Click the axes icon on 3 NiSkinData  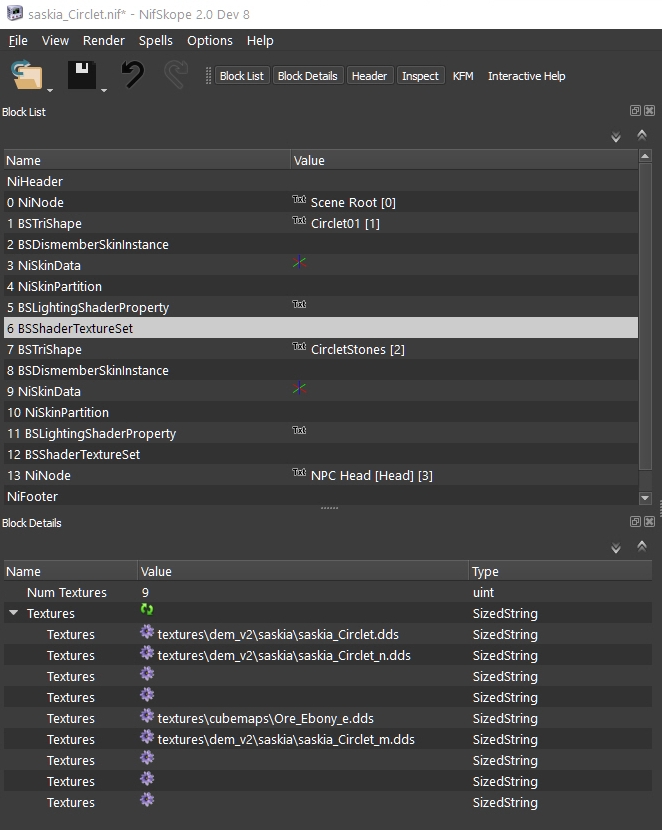point(299,265)
